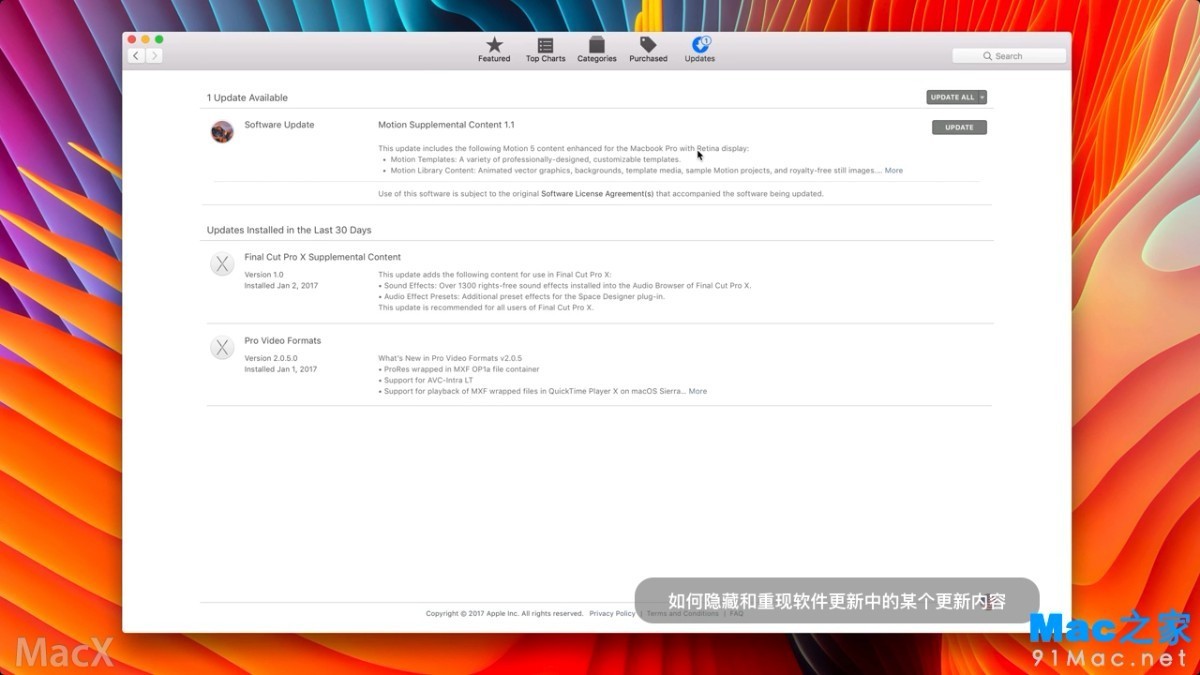Click the 'Audio Effect Presets' description line

pos(521,296)
